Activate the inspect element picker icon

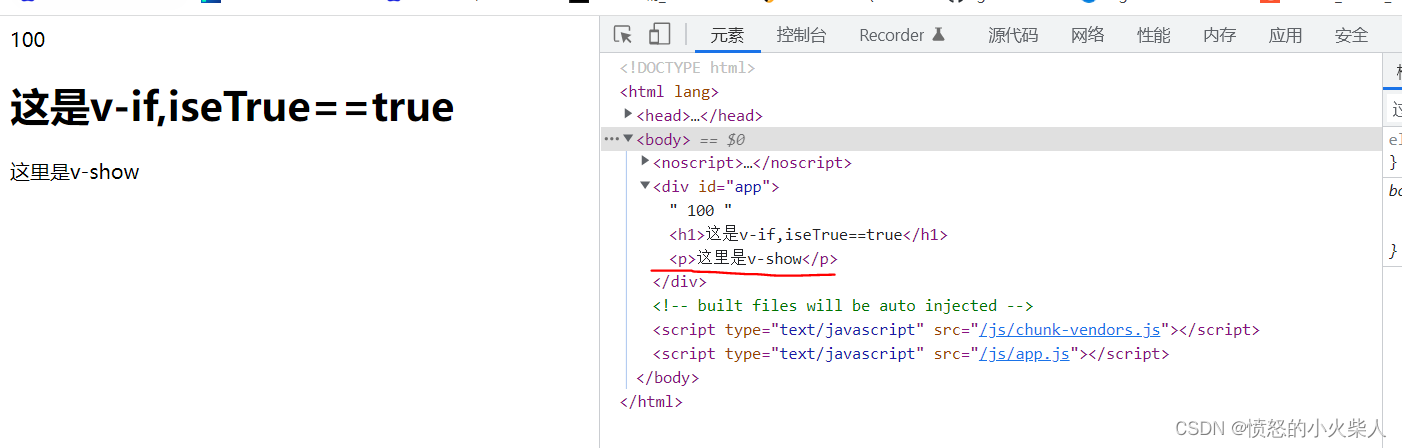623,35
